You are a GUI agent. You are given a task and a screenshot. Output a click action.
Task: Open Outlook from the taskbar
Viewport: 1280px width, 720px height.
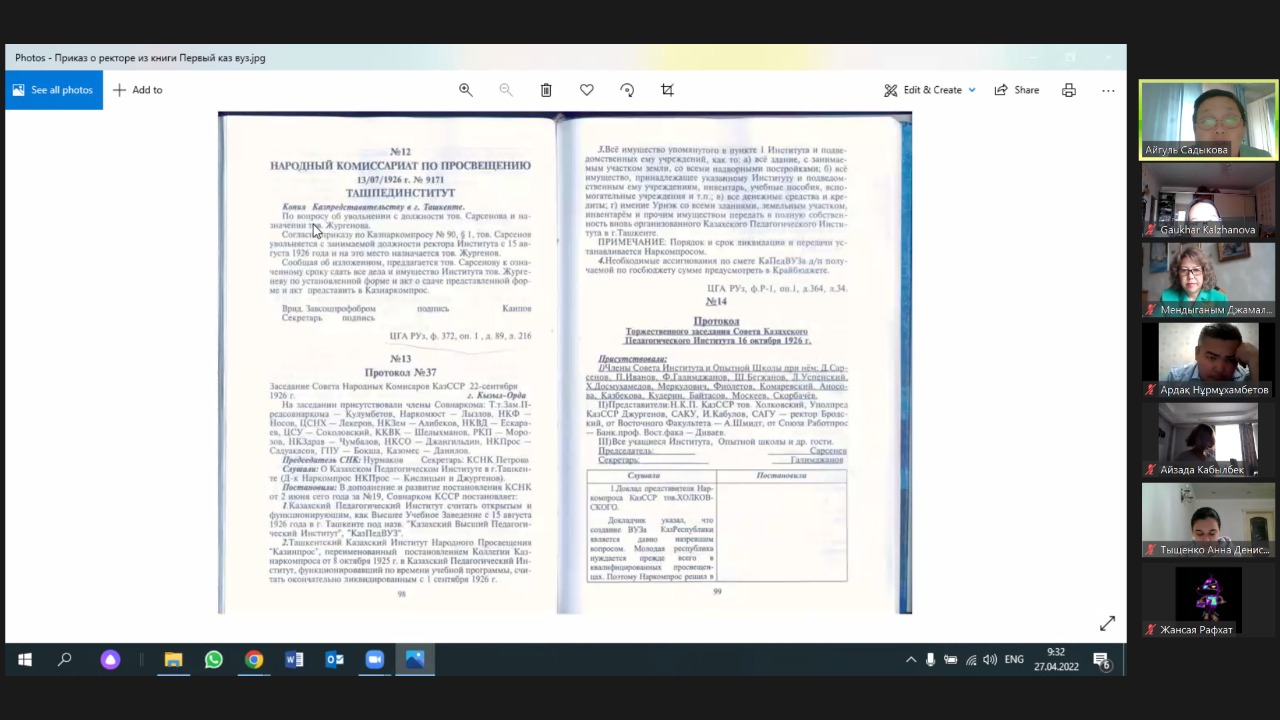pyautogui.click(x=335, y=660)
